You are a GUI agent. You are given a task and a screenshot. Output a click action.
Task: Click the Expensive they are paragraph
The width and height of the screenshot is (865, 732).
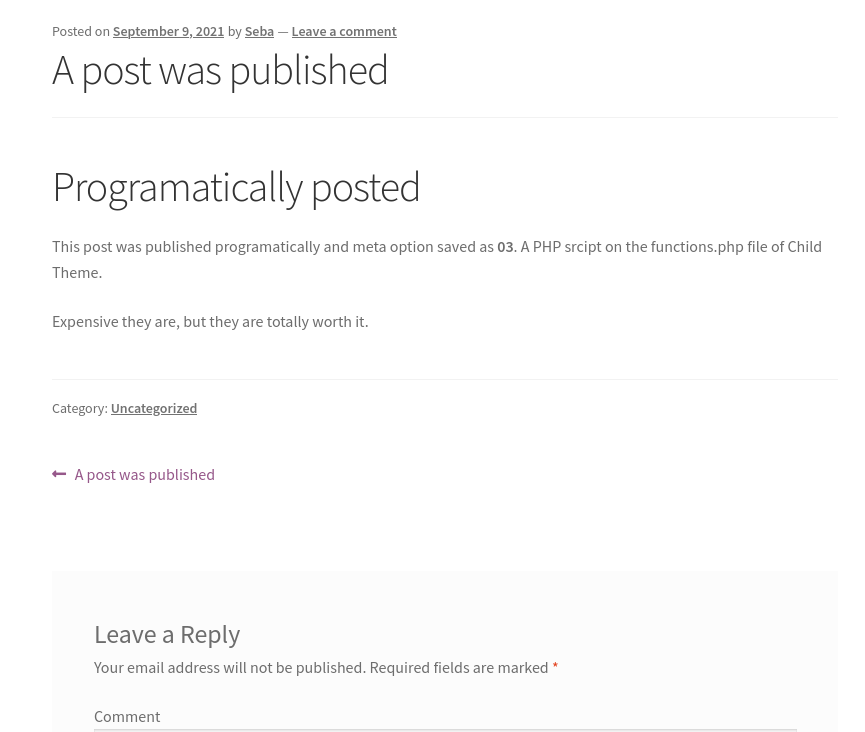point(210,322)
